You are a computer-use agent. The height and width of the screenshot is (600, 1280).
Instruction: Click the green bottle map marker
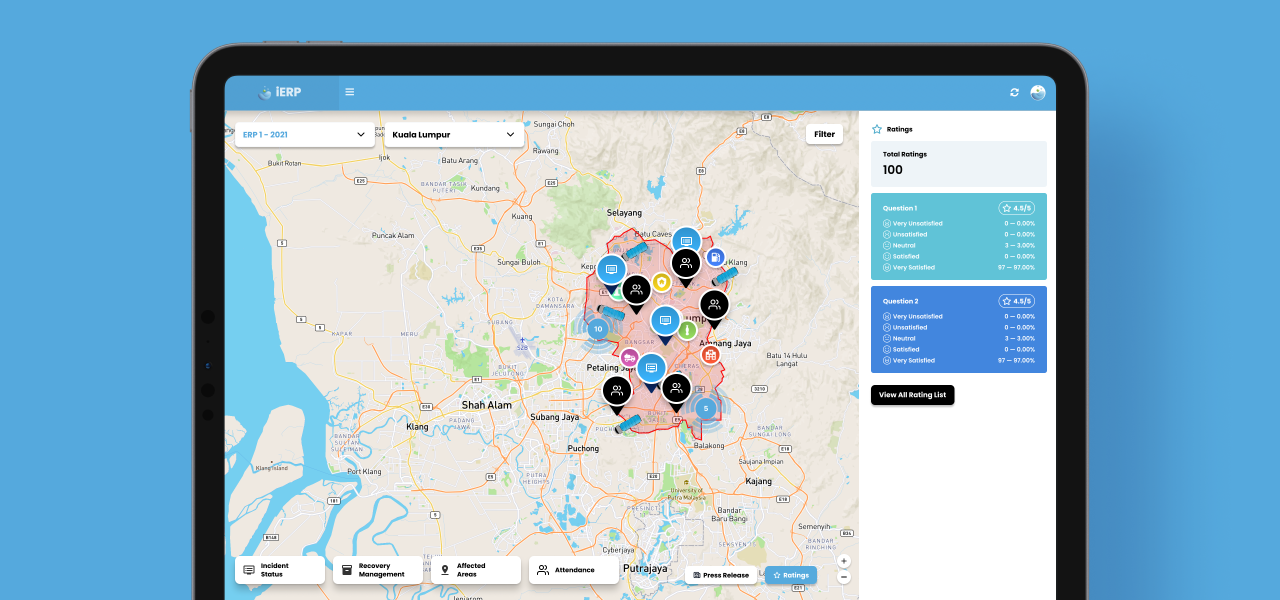(687, 329)
